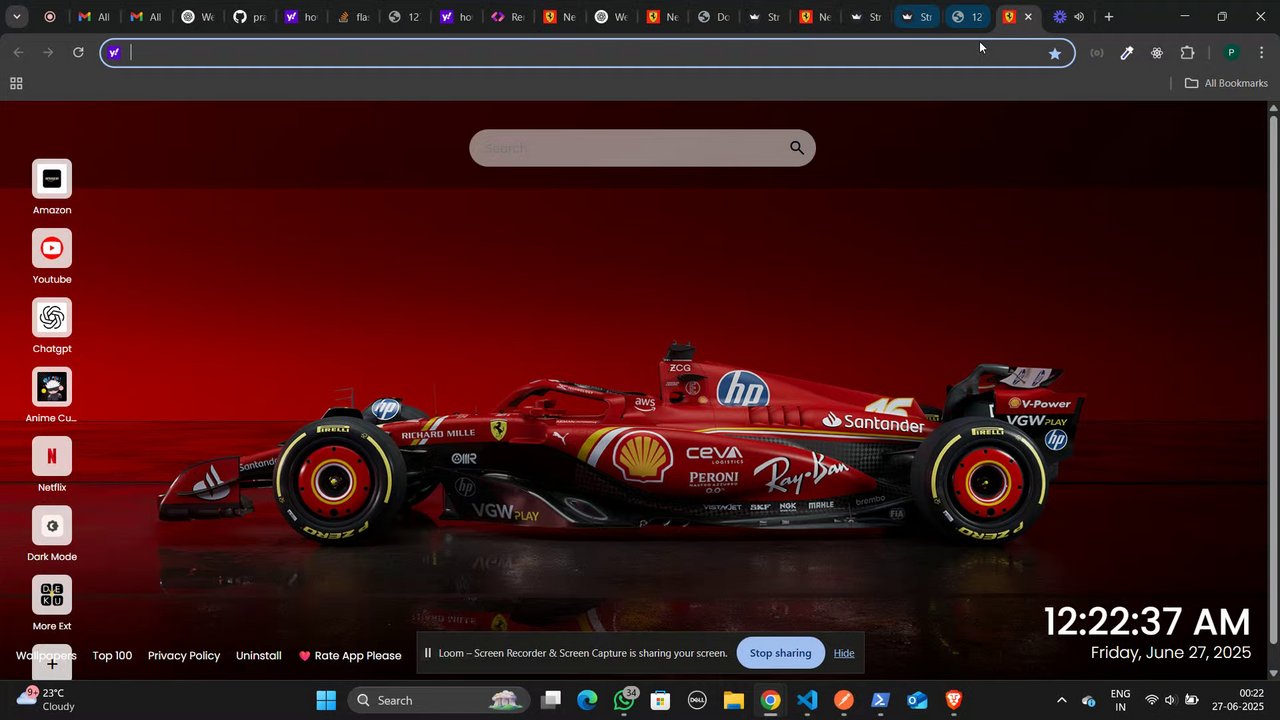The image size is (1280, 720).
Task: Open the All Bookmarks folder
Action: [1226, 83]
